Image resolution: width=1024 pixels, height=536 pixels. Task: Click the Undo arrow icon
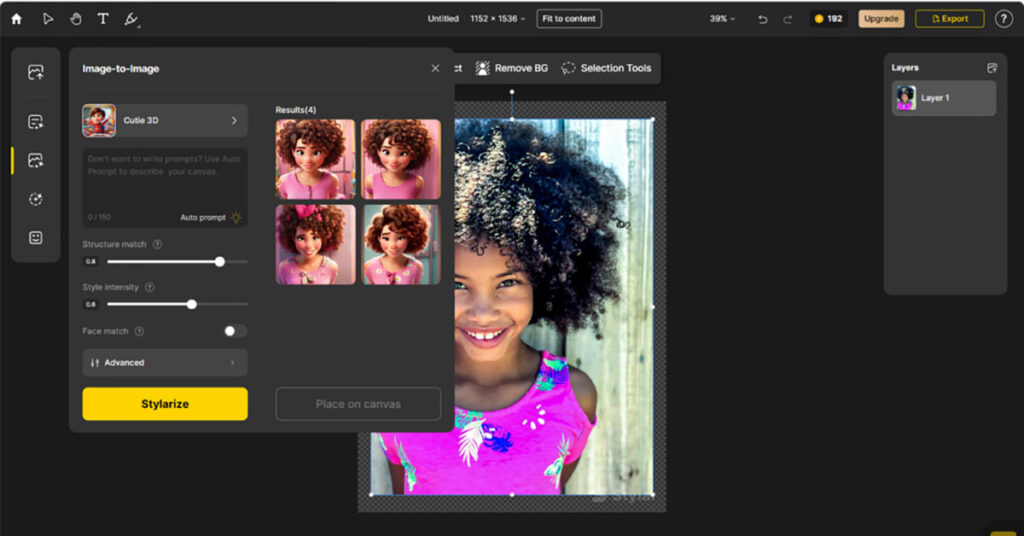tap(763, 19)
